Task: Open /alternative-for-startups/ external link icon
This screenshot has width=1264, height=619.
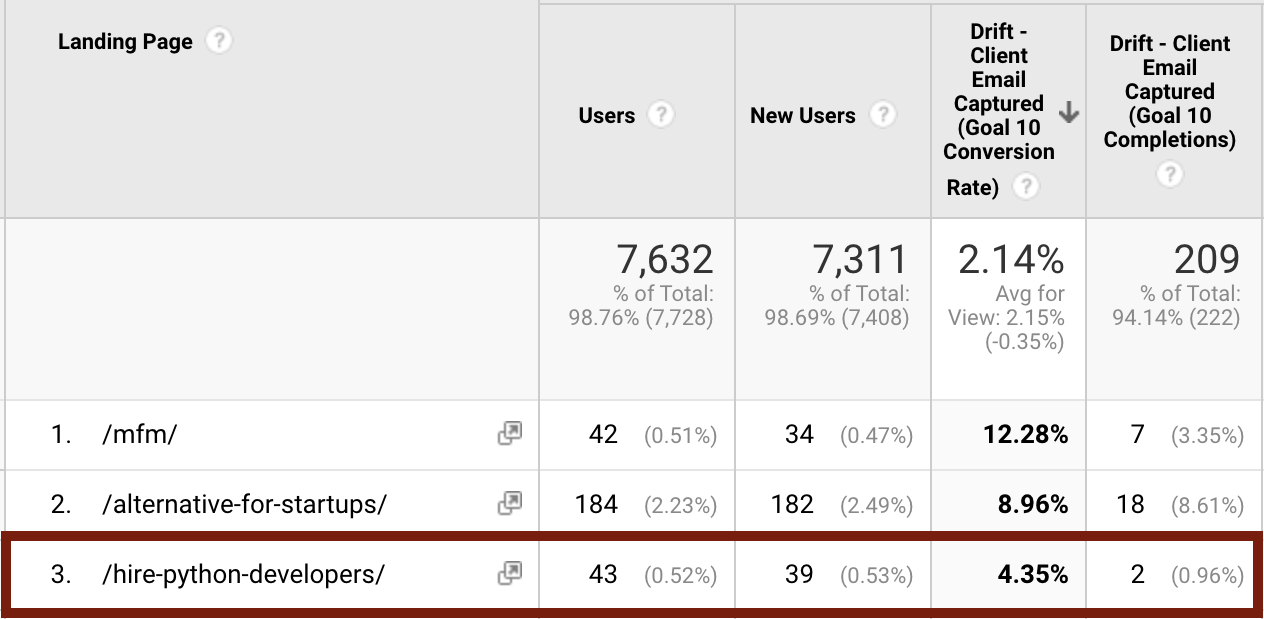Action: (510, 504)
